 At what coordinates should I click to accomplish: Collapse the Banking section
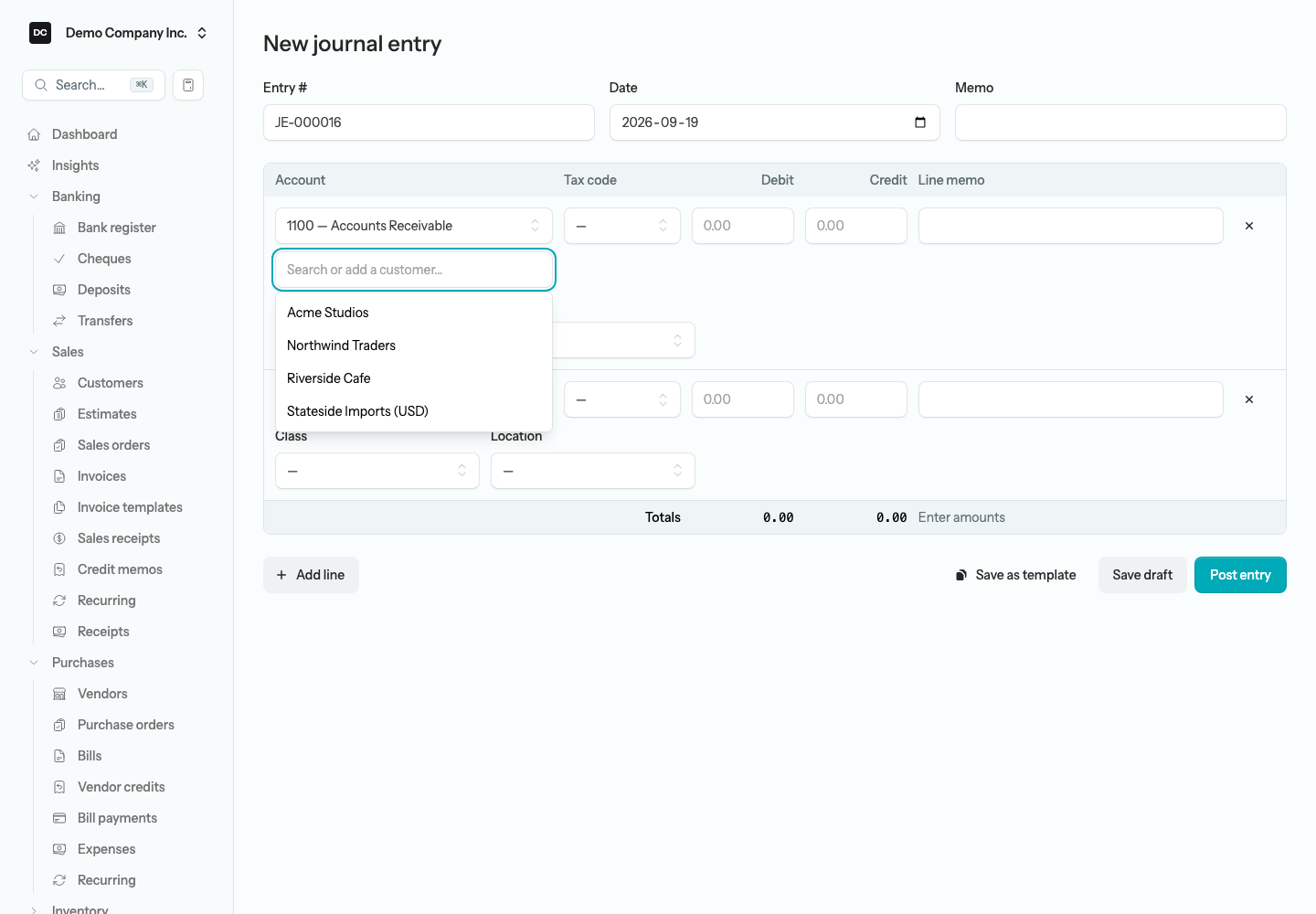point(34,197)
